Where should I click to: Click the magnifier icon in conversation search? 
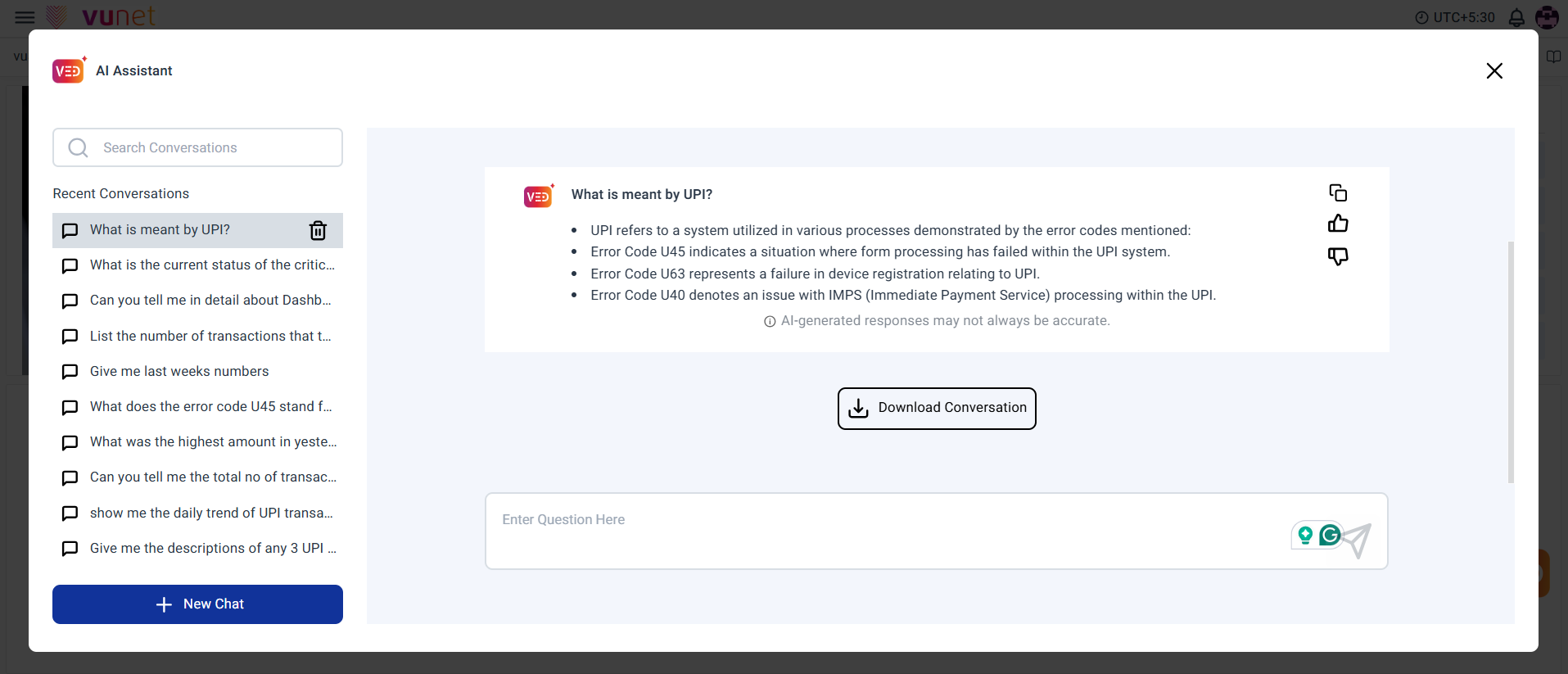click(78, 147)
